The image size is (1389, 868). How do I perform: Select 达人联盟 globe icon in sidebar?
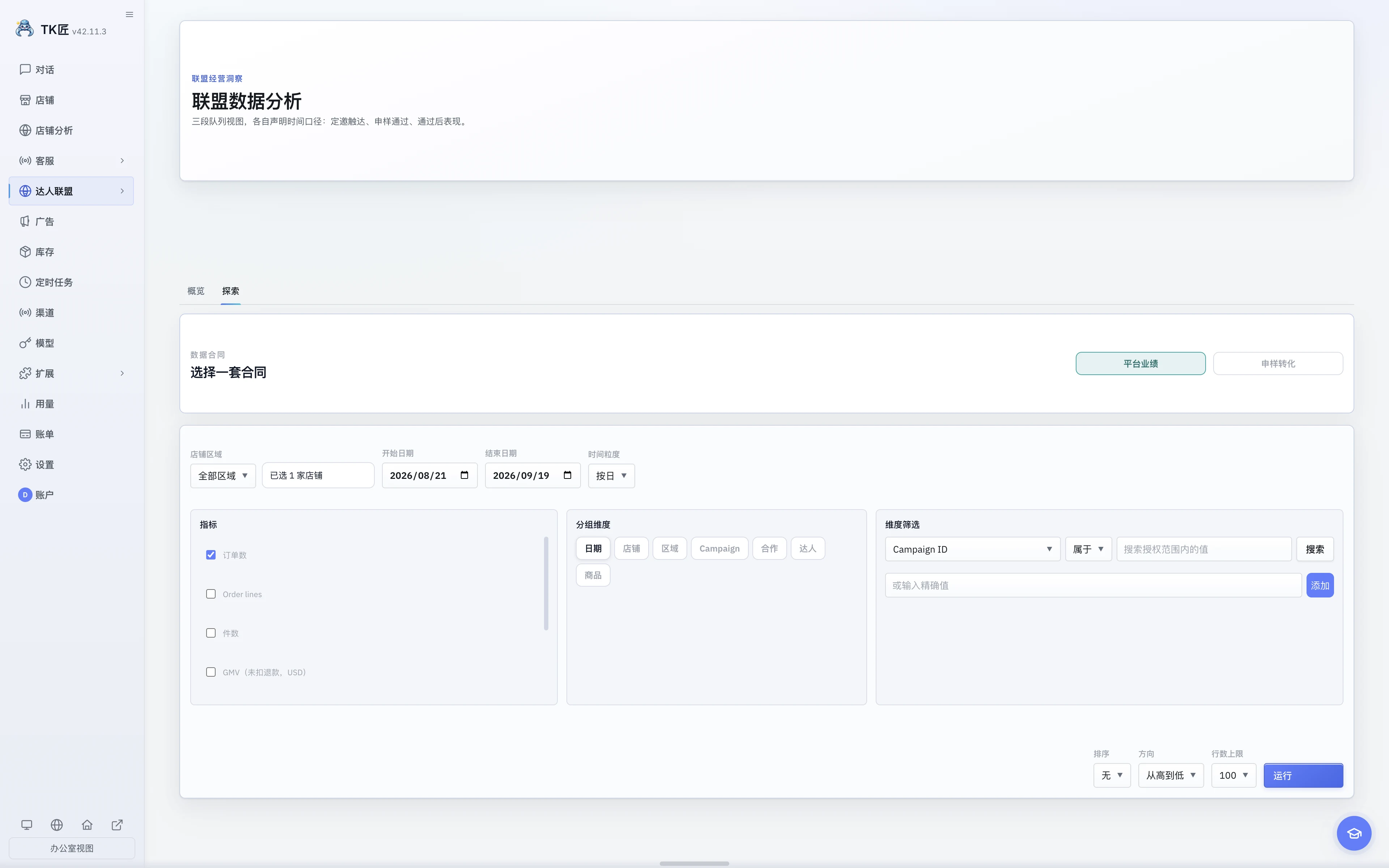(25, 191)
